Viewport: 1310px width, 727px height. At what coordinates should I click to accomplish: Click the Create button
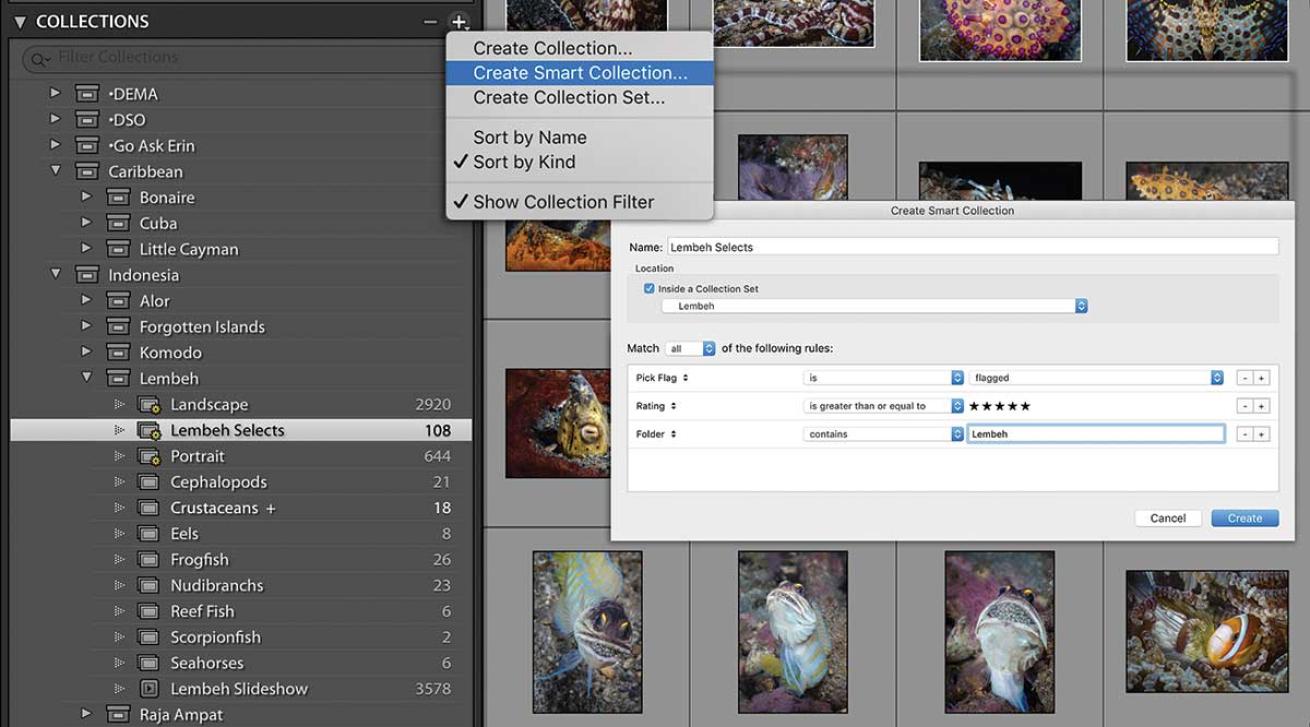[x=1244, y=518]
